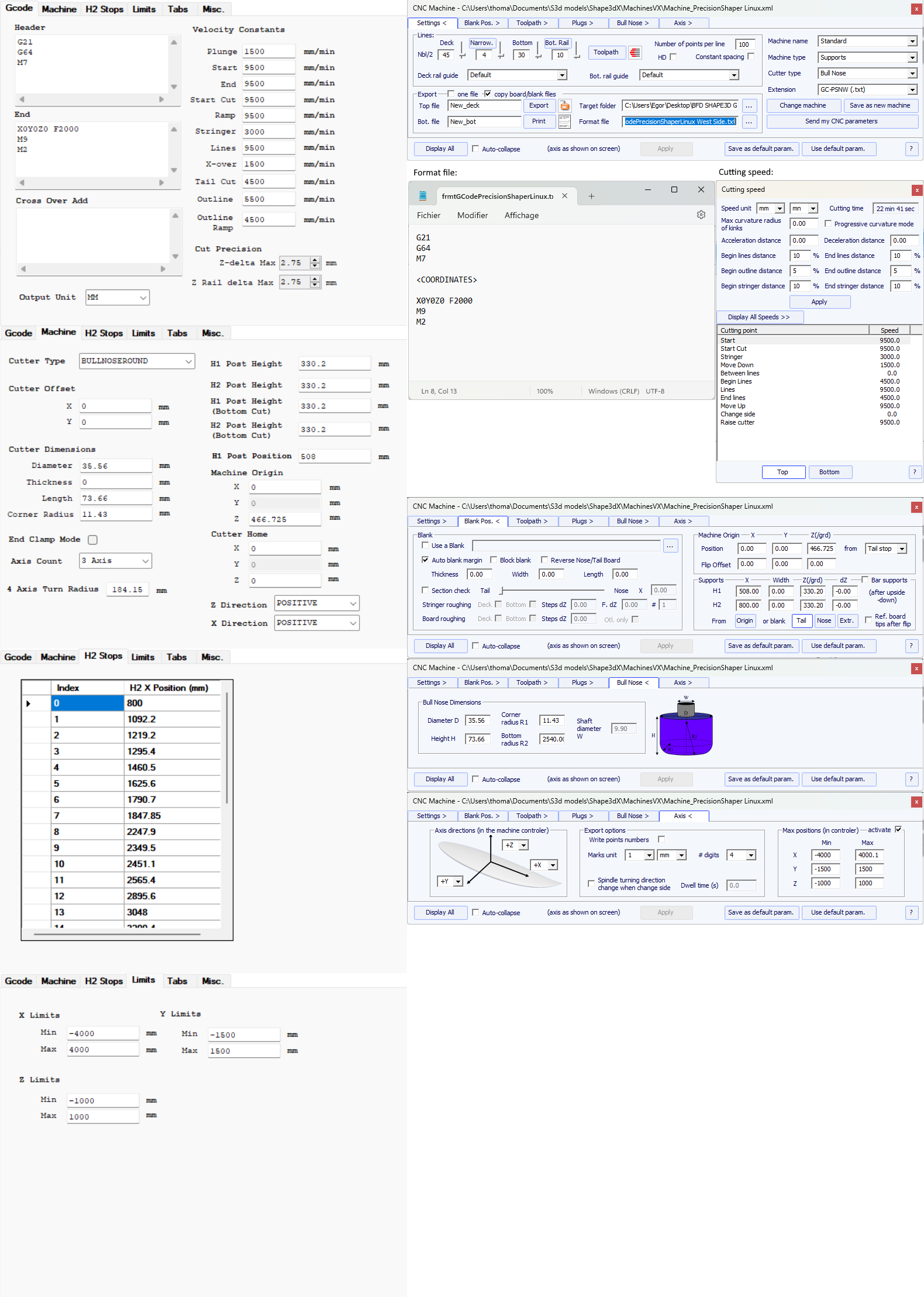Uncheck Auto blank margin
Screen dimensions: 924x1297
[x=425, y=560]
